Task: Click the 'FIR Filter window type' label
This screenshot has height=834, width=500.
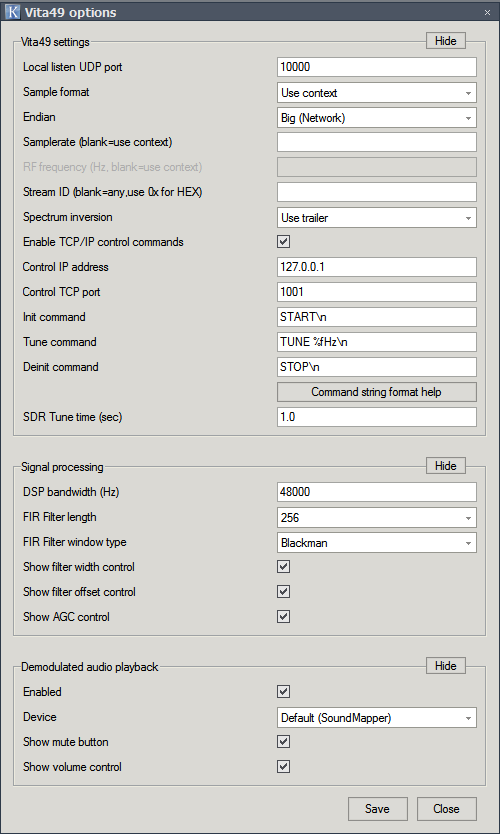Action: point(74,542)
